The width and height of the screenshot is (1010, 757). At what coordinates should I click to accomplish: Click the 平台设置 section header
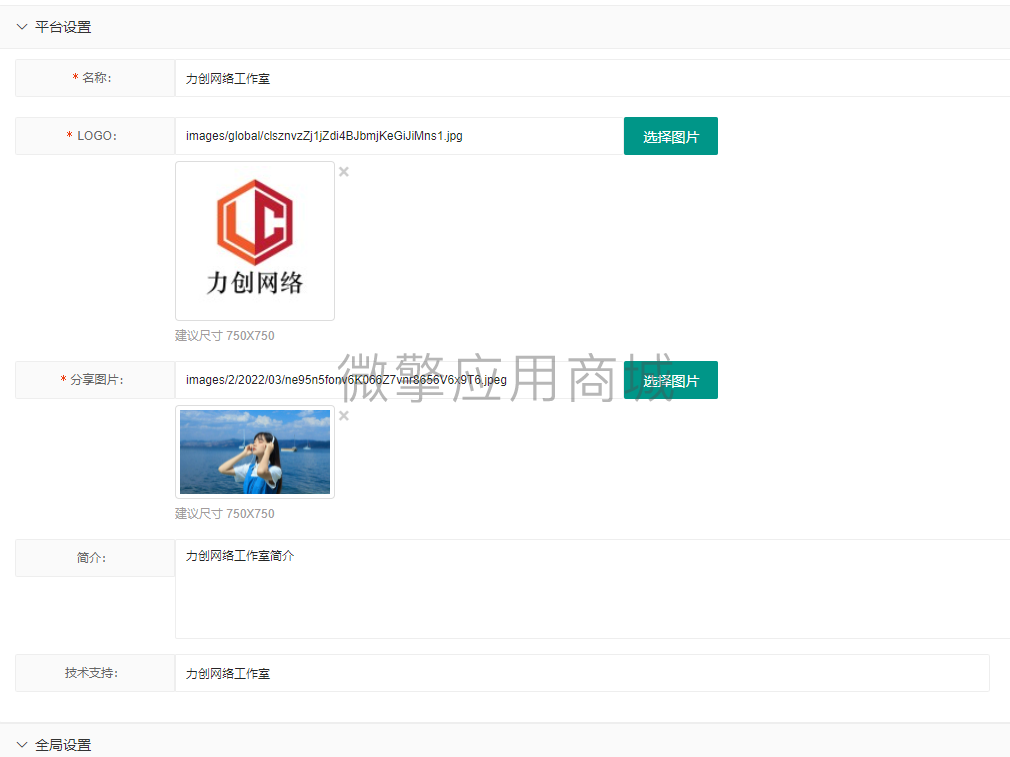point(62,27)
